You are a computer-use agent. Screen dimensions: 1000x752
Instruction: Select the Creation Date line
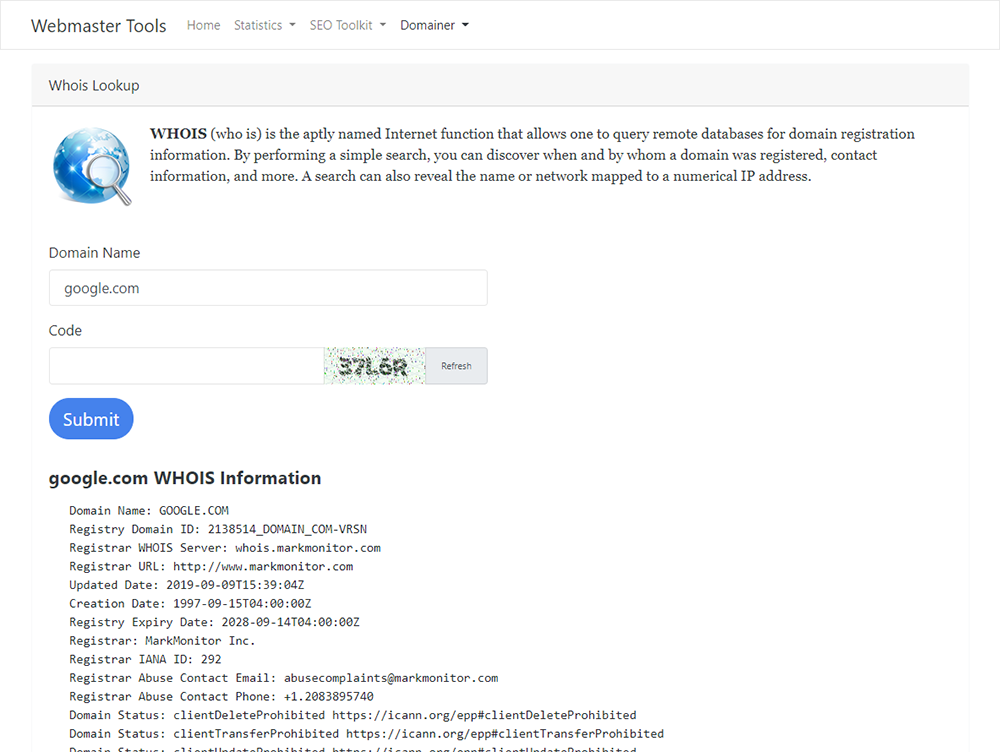point(190,603)
